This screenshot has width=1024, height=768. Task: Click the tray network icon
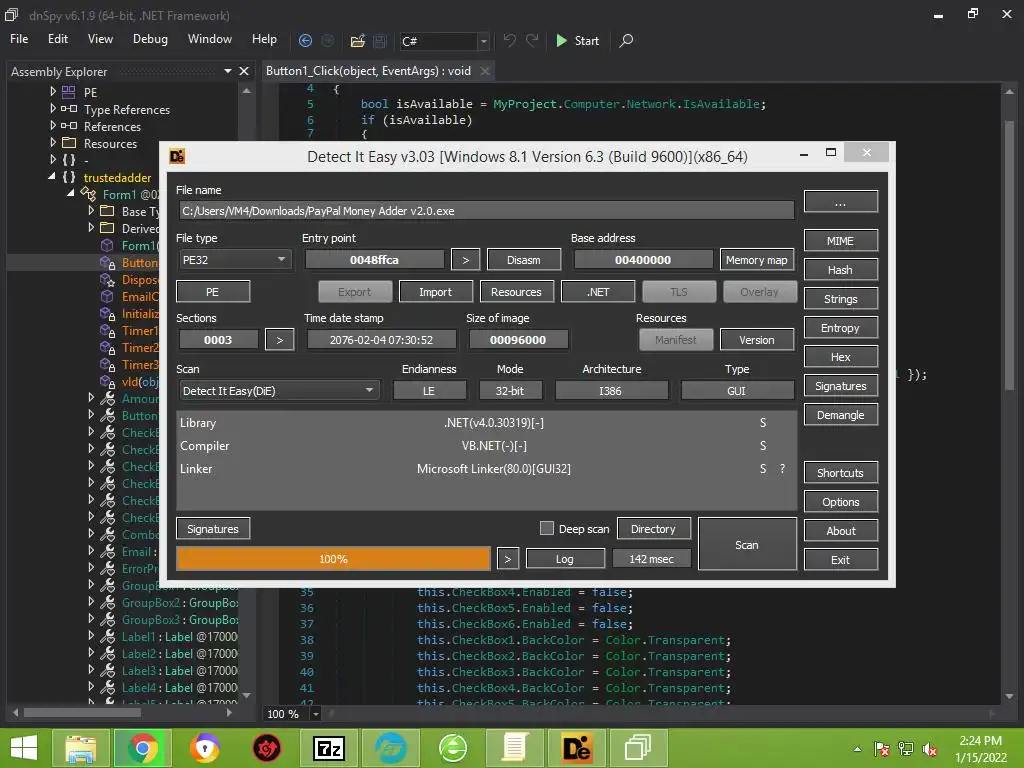906,749
